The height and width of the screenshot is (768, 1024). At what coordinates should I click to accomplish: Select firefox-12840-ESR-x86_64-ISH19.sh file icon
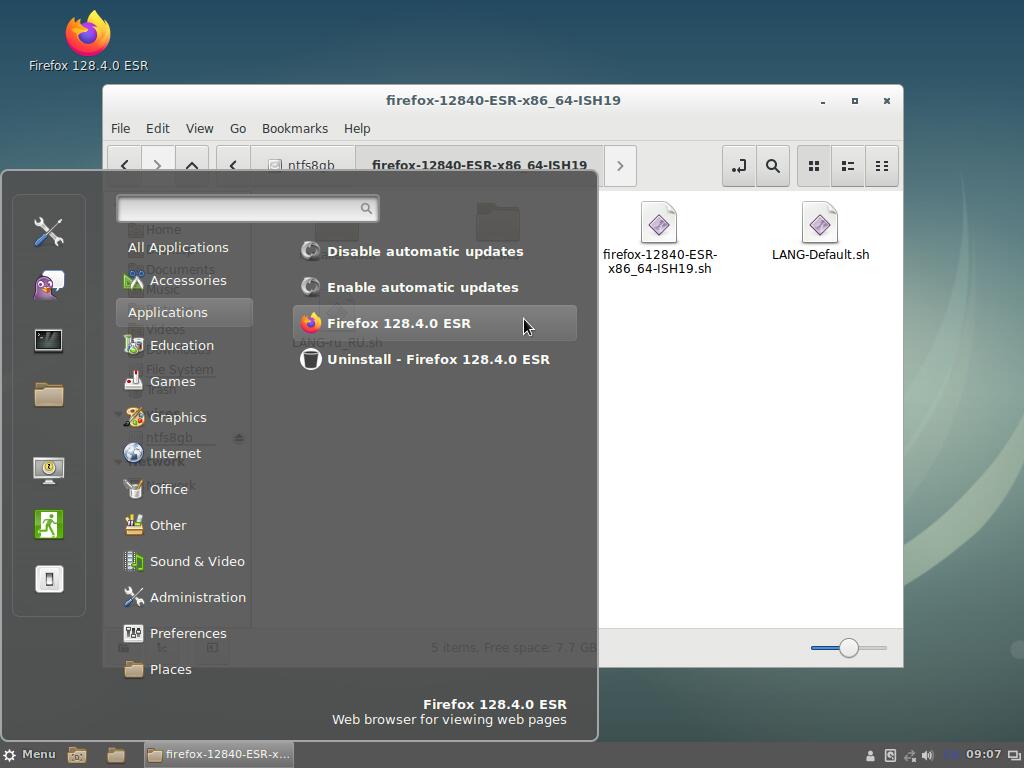(659, 223)
